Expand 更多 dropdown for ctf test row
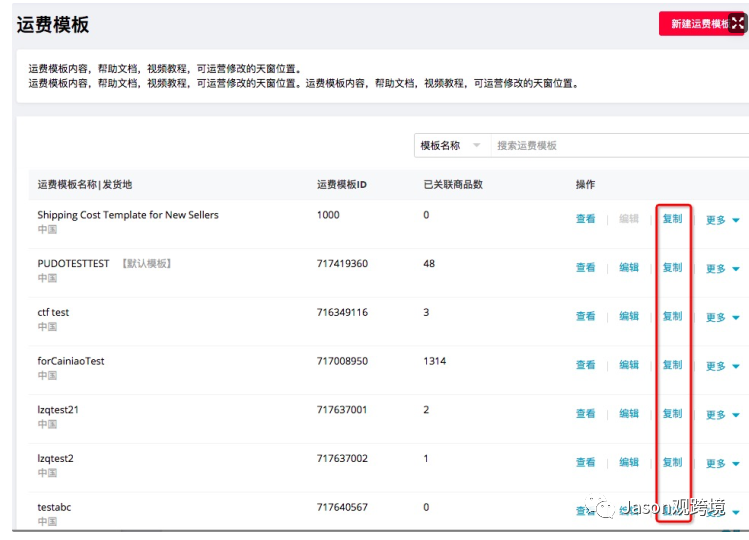This screenshot has width=749, height=540. tap(723, 318)
